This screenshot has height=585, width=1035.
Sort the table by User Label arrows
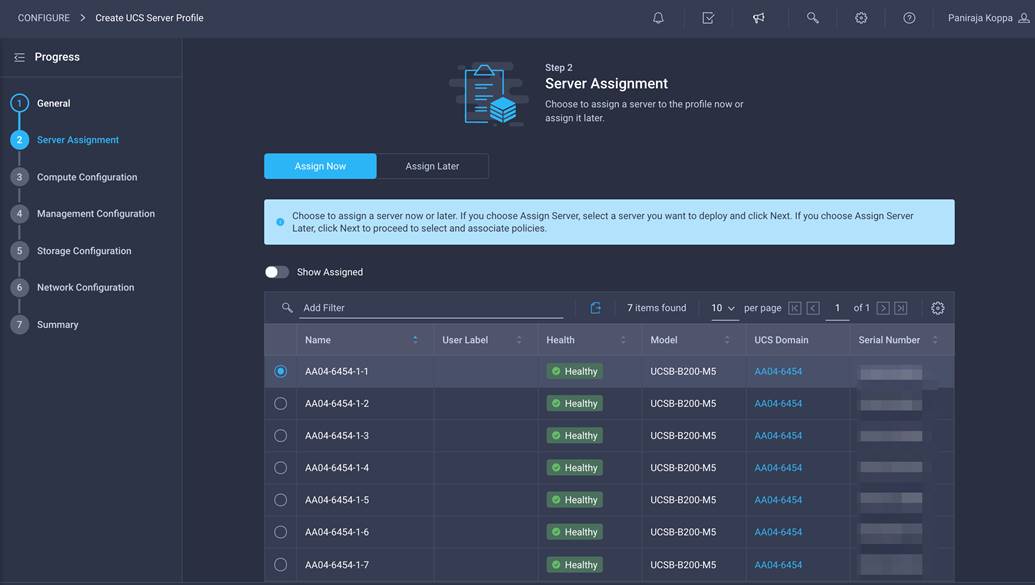click(x=519, y=340)
